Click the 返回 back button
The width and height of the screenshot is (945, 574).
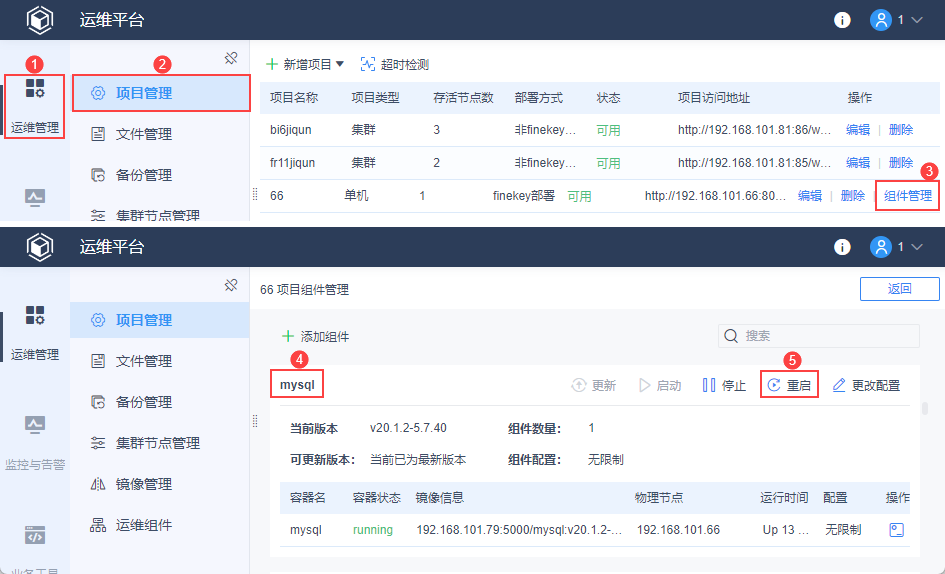click(899, 289)
